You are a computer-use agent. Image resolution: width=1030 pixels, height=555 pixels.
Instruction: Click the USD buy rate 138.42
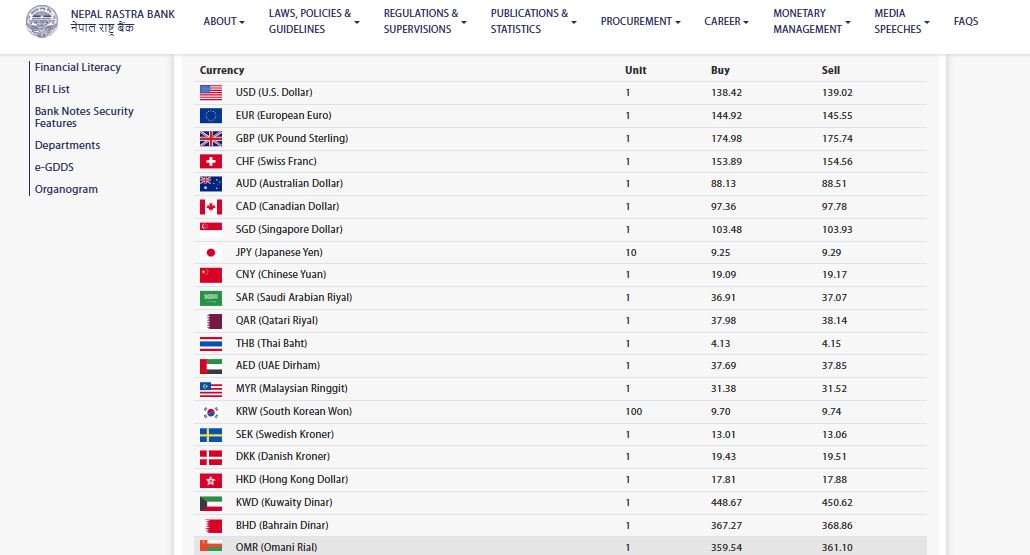point(727,93)
